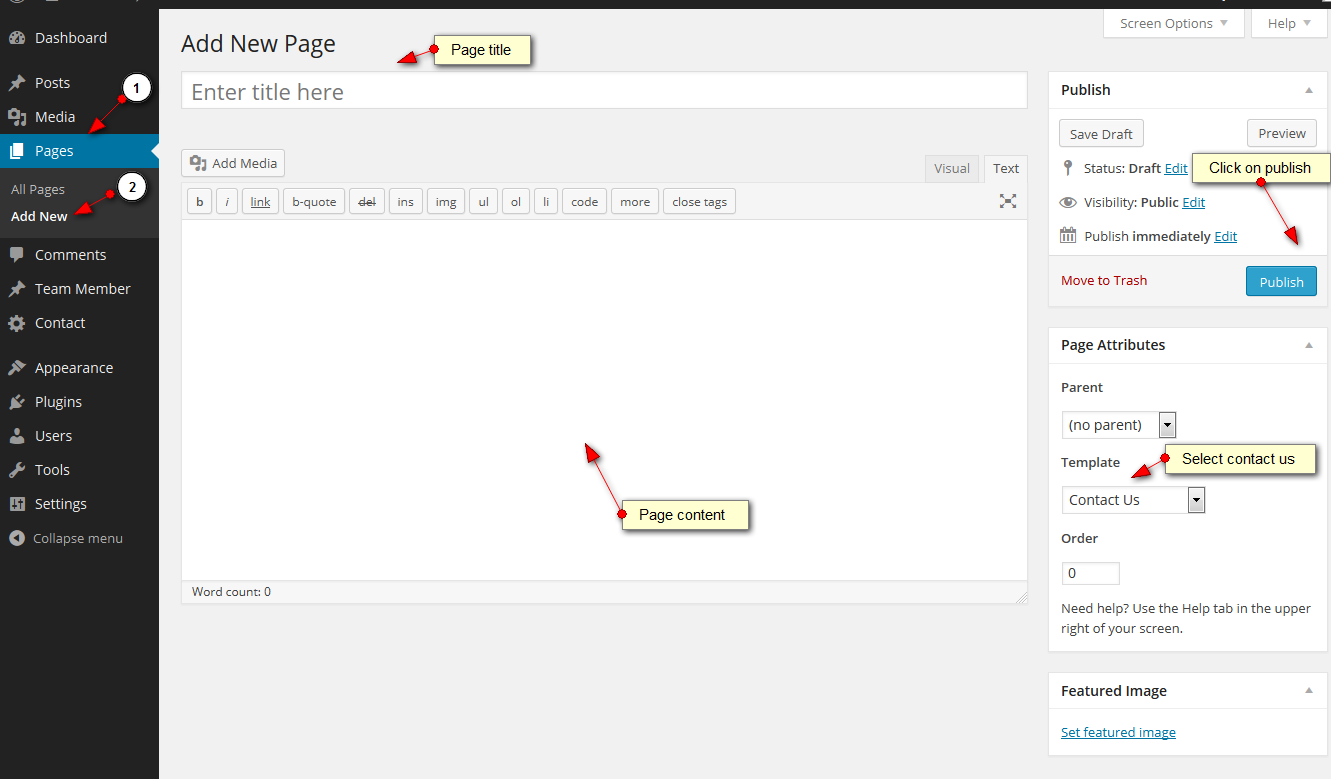Click the link quicktag button

pos(260,201)
